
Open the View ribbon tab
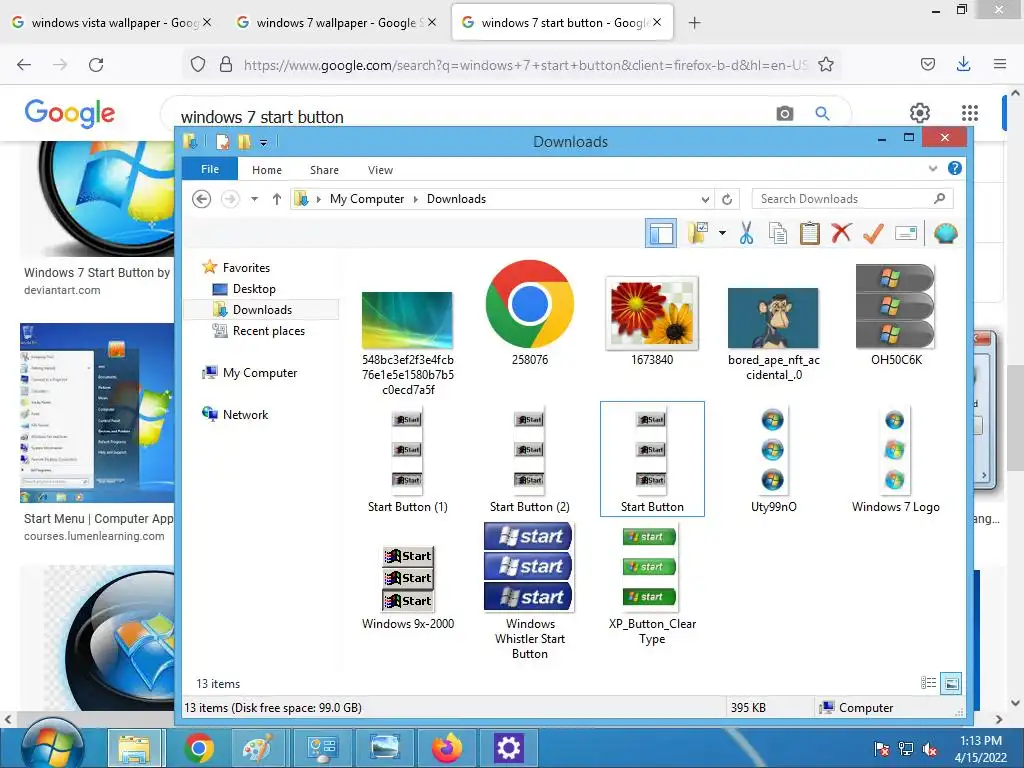[x=380, y=170]
